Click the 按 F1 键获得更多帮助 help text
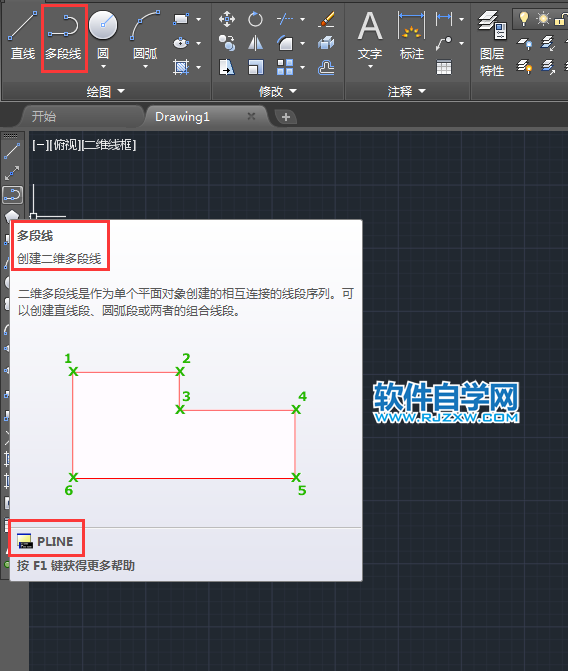Viewport: 568px width, 671px height. click(x=76, y=566)
